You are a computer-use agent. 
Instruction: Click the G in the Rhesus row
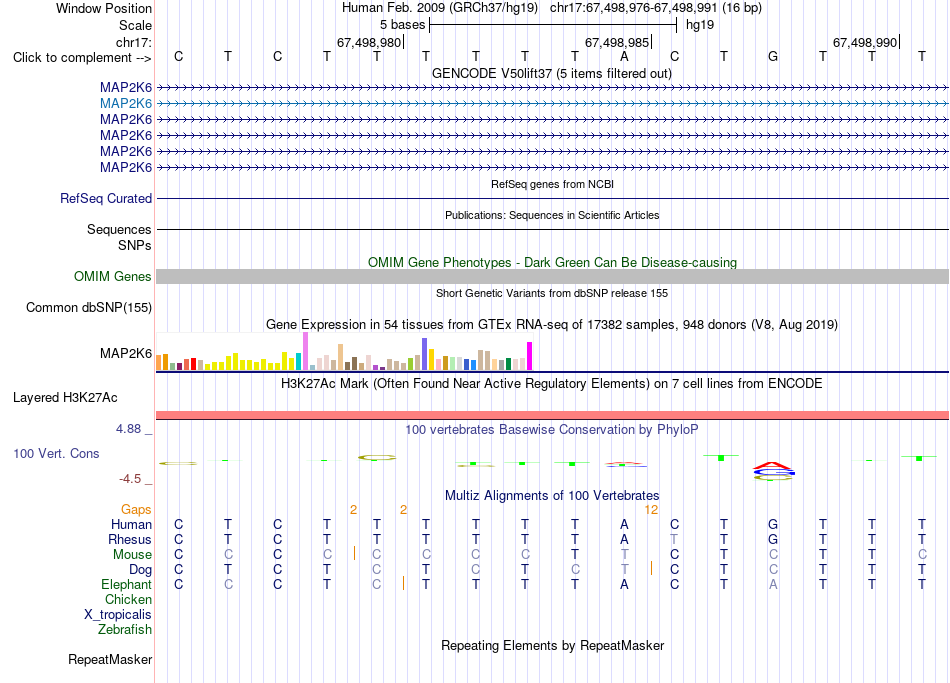pyautogui.click(x=773, y=540)
